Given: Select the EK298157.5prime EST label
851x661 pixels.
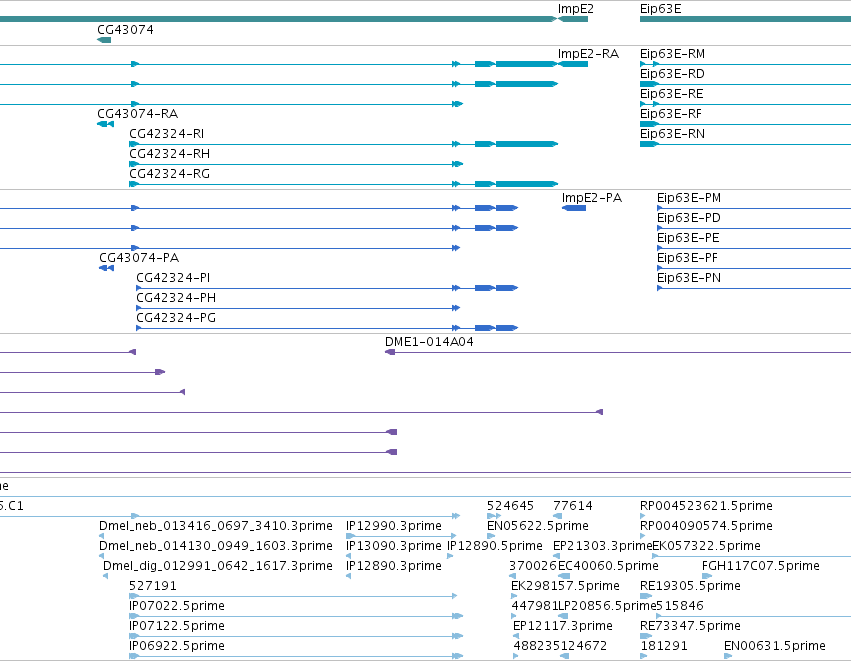Looking at the screenshot, I should [x=565, y=587].
